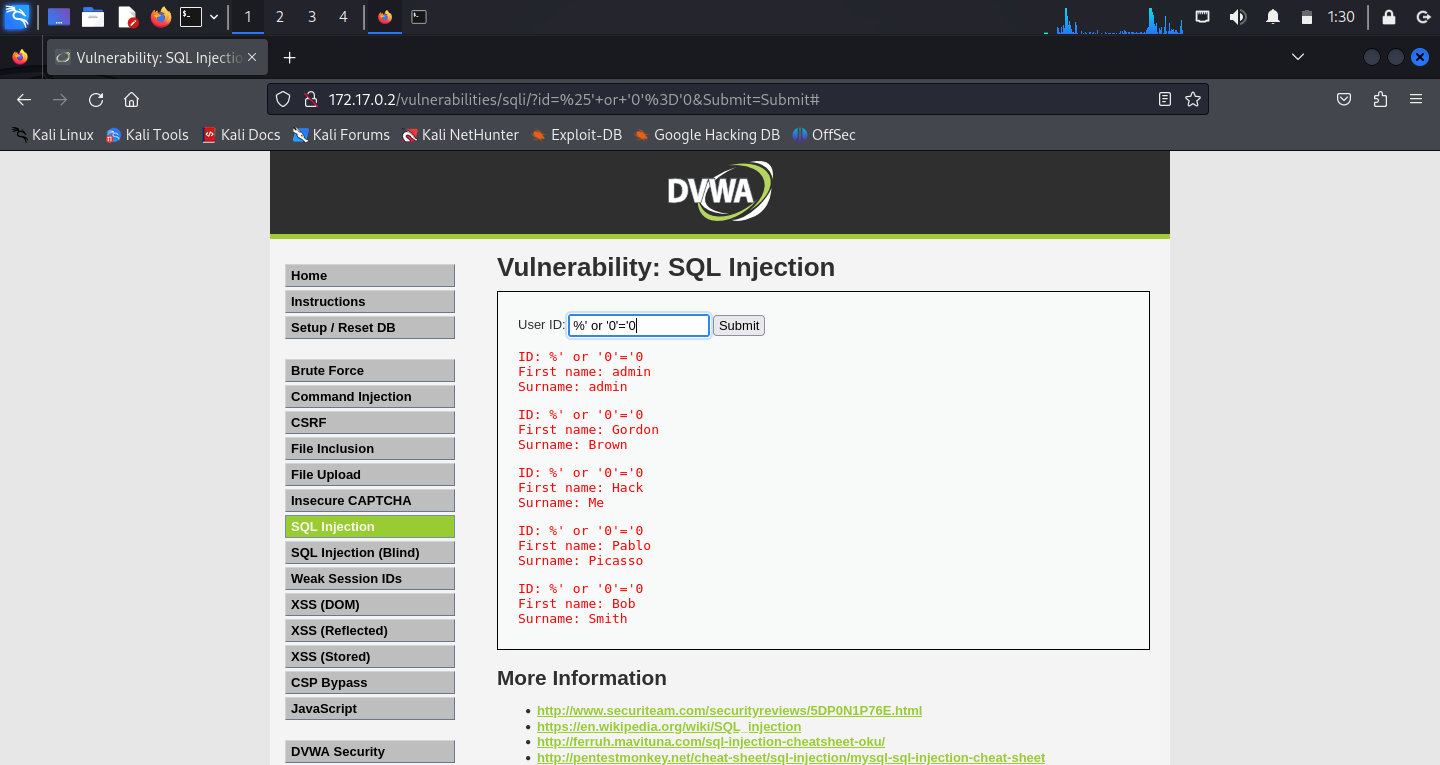The height and width of the screenshot is (765, 1440).
Task: Open the Kali applications menu icon
Action: (x=17, y=16)
